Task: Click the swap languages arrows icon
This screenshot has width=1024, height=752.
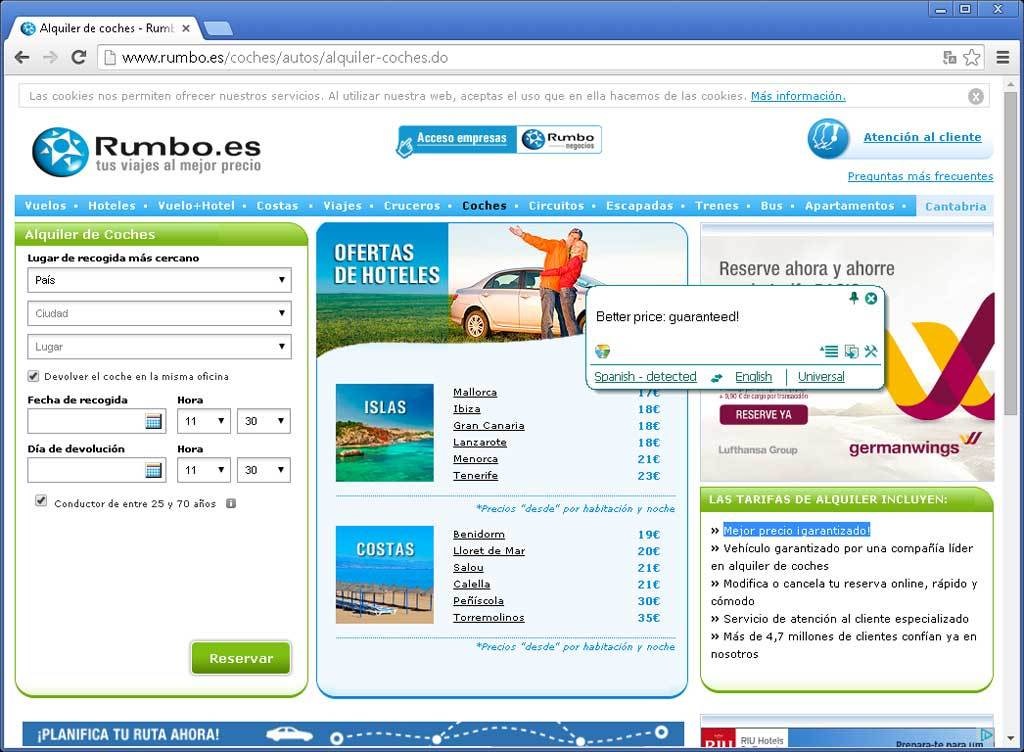Action: 716,377
